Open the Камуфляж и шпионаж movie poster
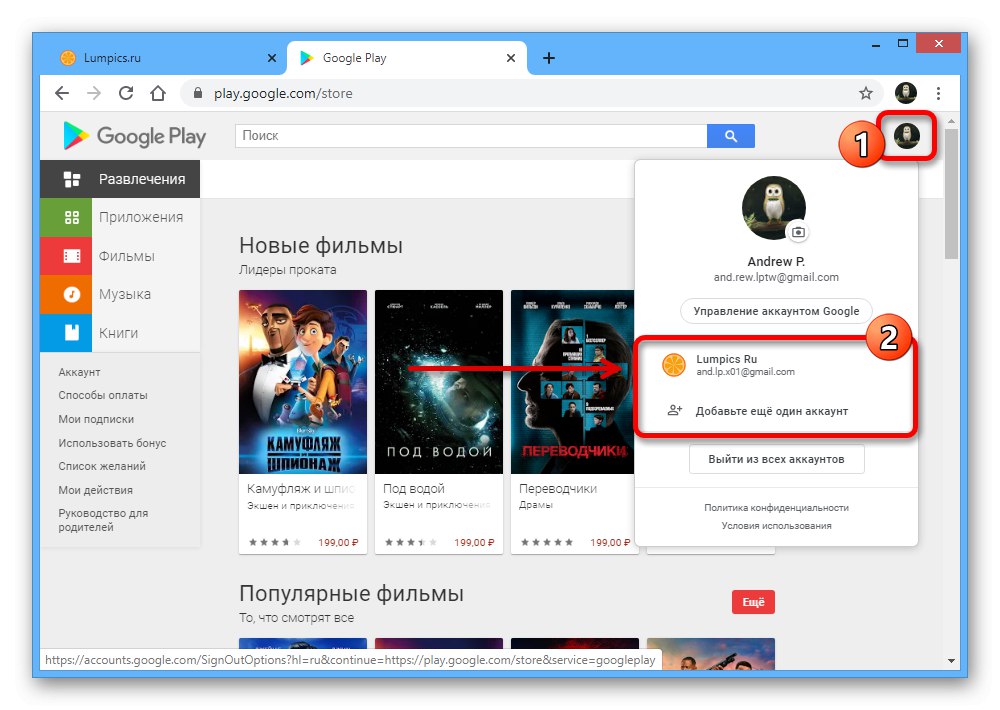The image size is (1000, 710). pos(303,381)
